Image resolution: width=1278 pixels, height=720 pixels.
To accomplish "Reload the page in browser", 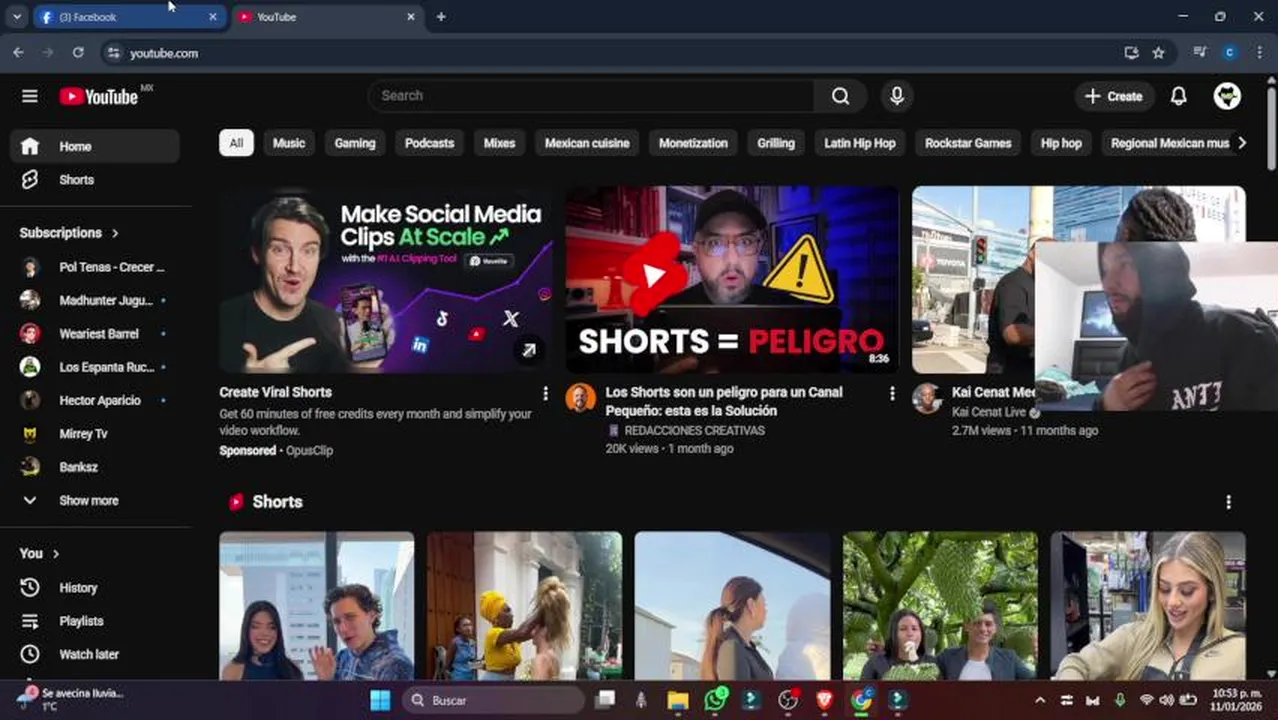I will pyautogui.click(x=78, y=53).
